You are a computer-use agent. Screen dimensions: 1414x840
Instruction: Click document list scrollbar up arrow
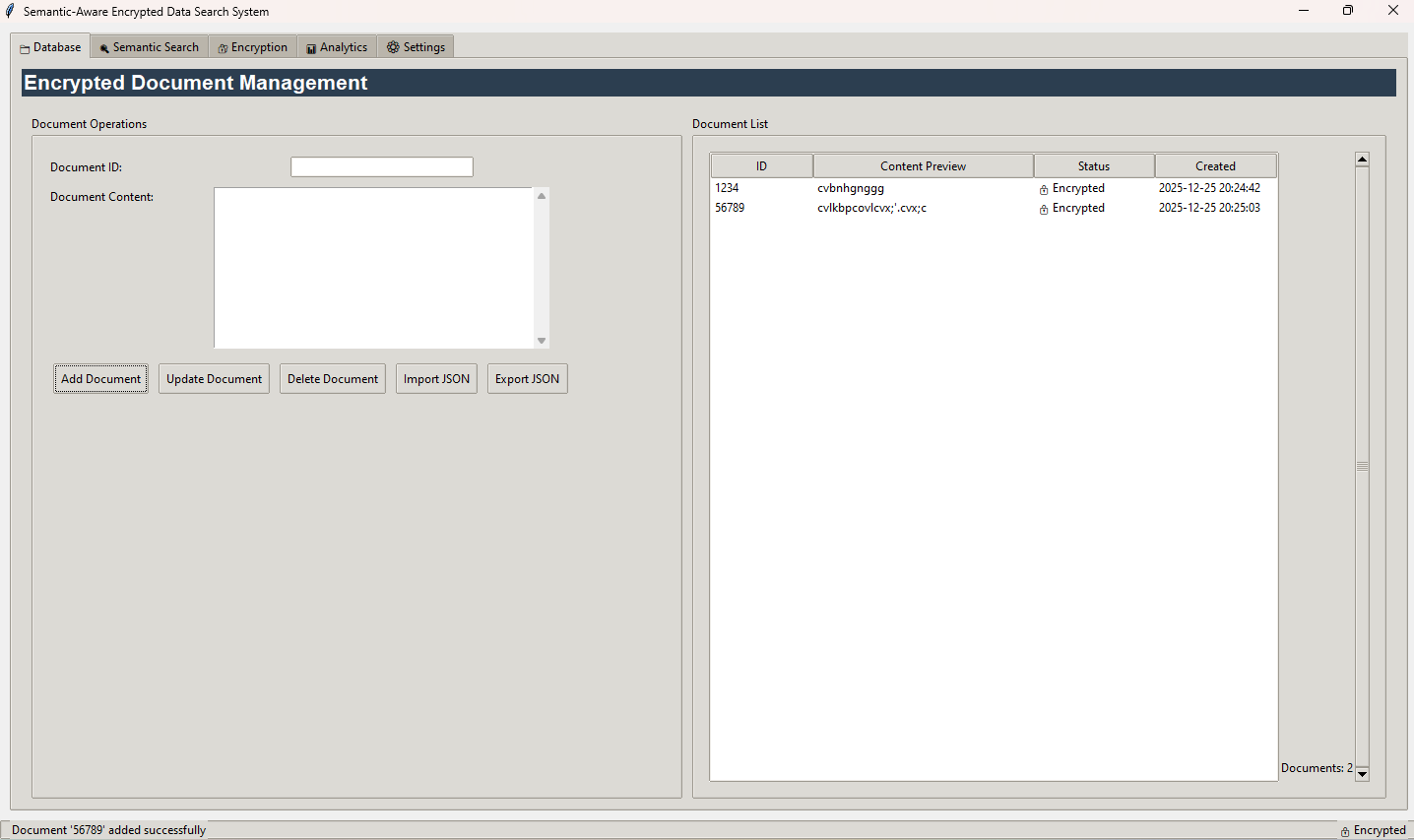coord(1362,160)
